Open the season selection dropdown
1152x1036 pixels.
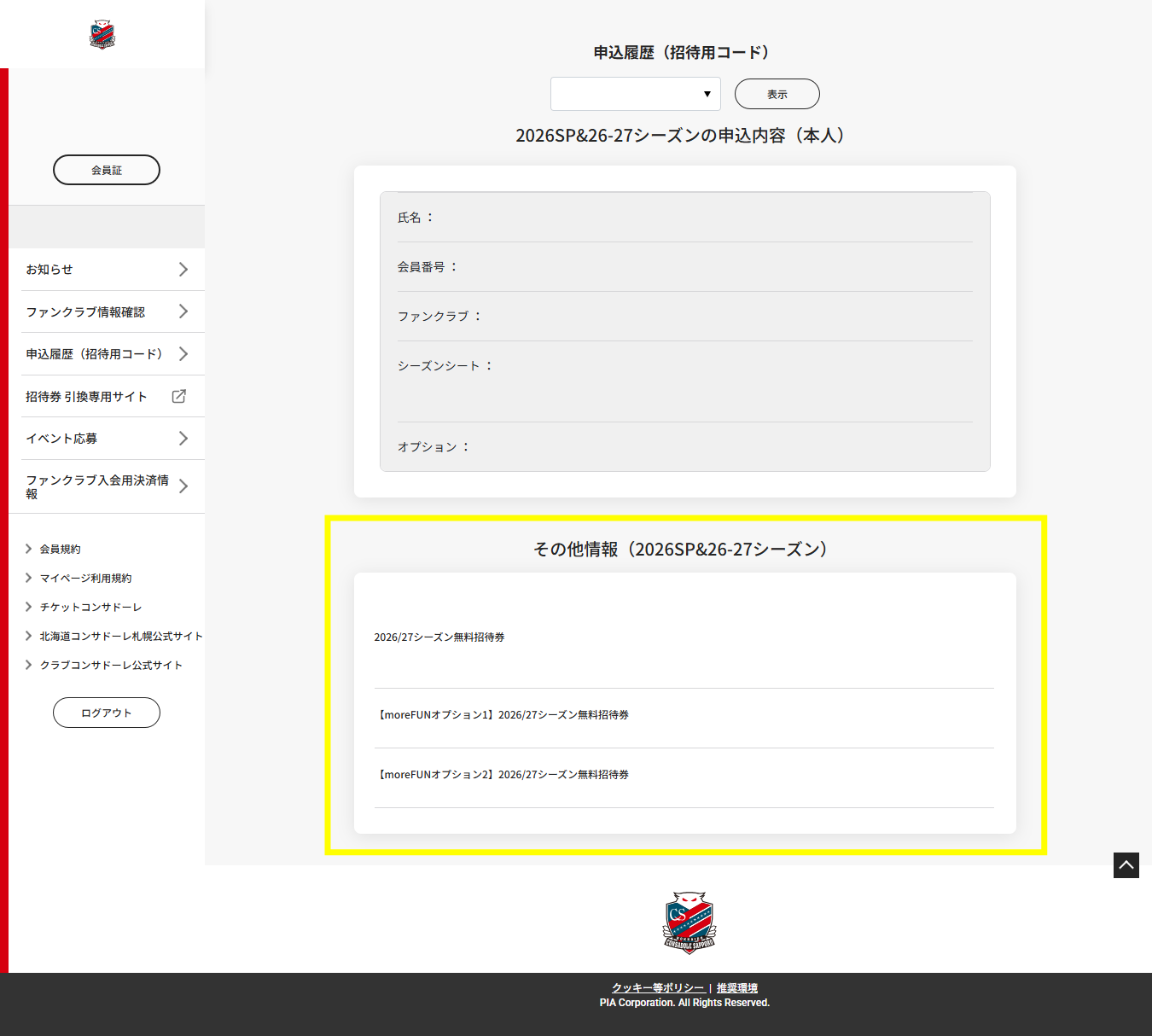(x=636, y=94)
